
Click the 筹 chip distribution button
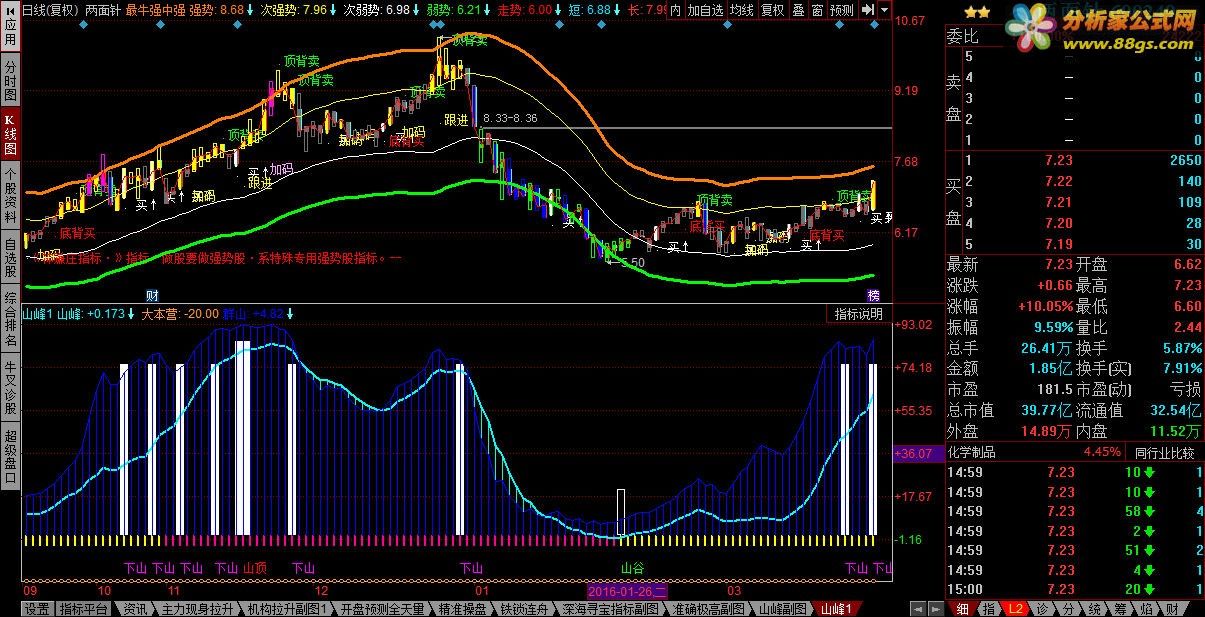(x=1120, y=608)
